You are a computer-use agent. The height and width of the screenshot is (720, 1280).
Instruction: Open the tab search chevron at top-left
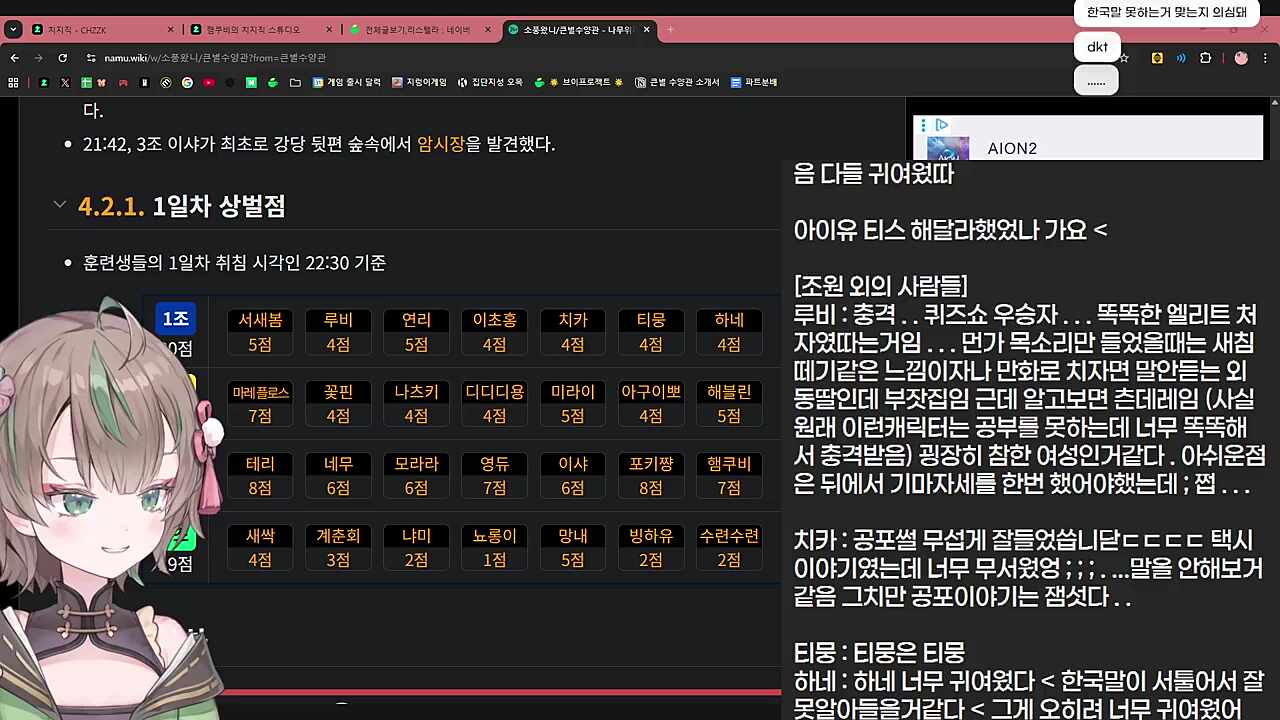(x=13, y=29)
